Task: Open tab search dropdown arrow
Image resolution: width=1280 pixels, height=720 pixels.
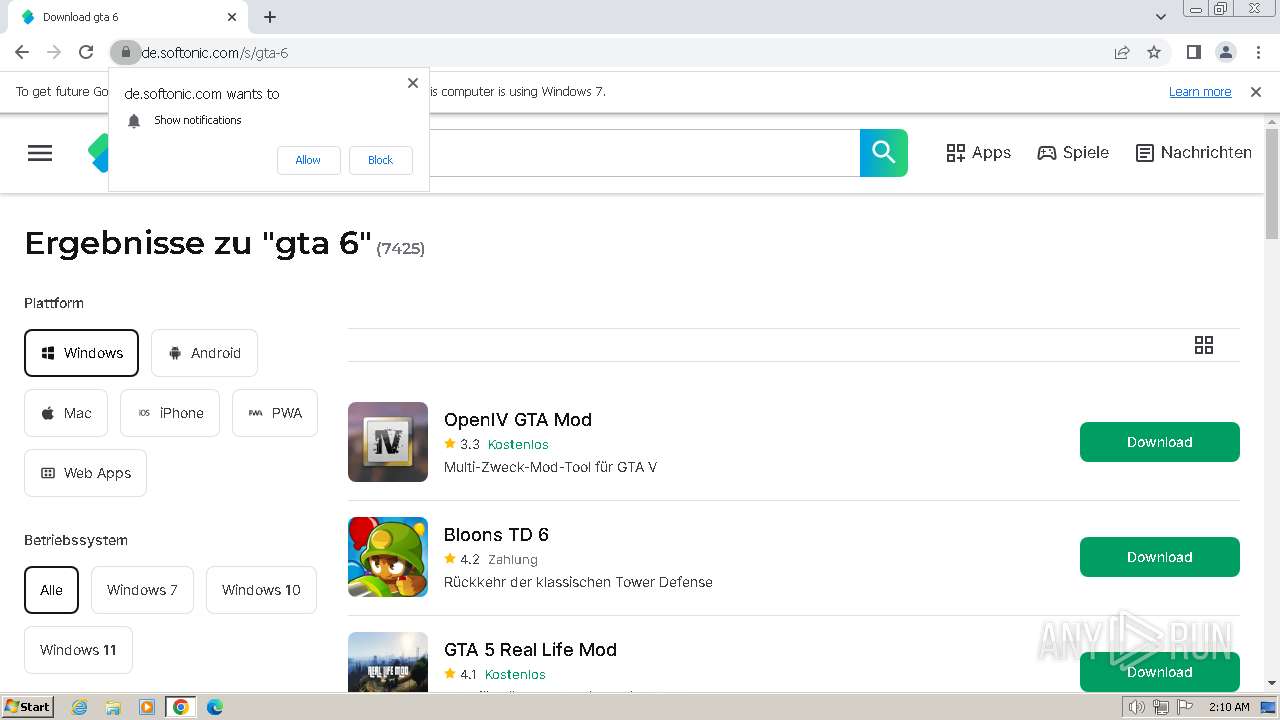Action: [x=1161, y=17]
